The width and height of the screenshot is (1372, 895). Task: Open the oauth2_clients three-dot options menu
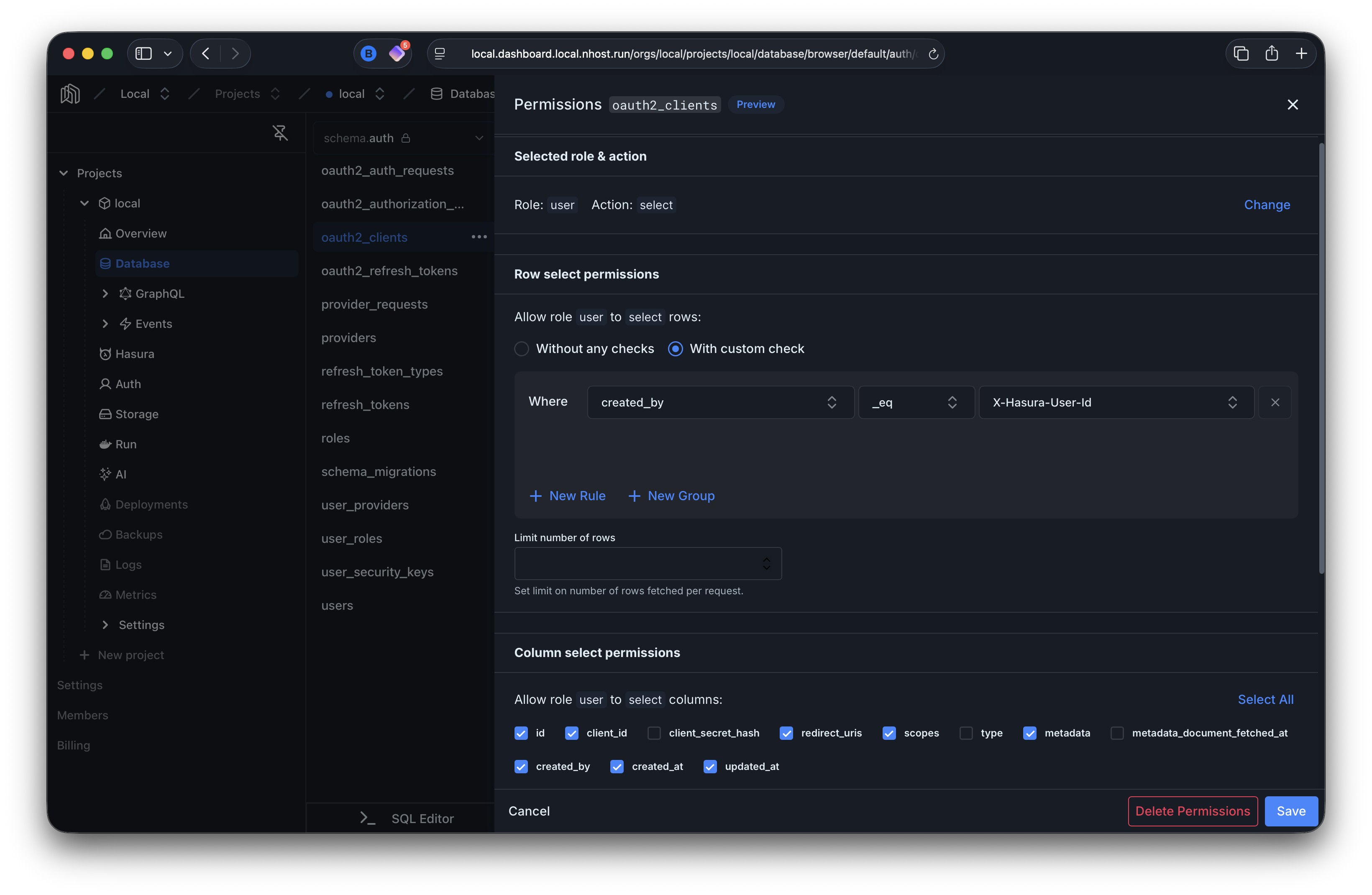tap(479, 237)
